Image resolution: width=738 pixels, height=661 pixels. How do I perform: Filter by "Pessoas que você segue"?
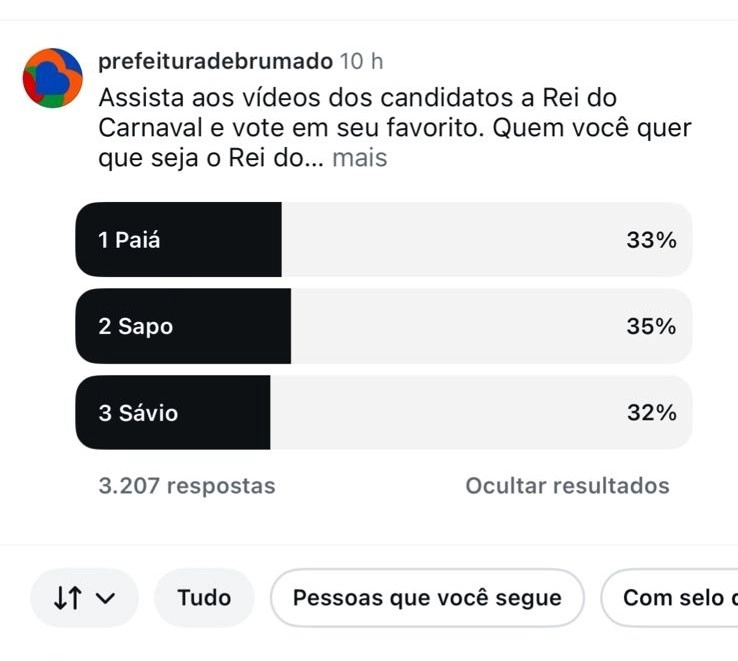pos(427,598)
